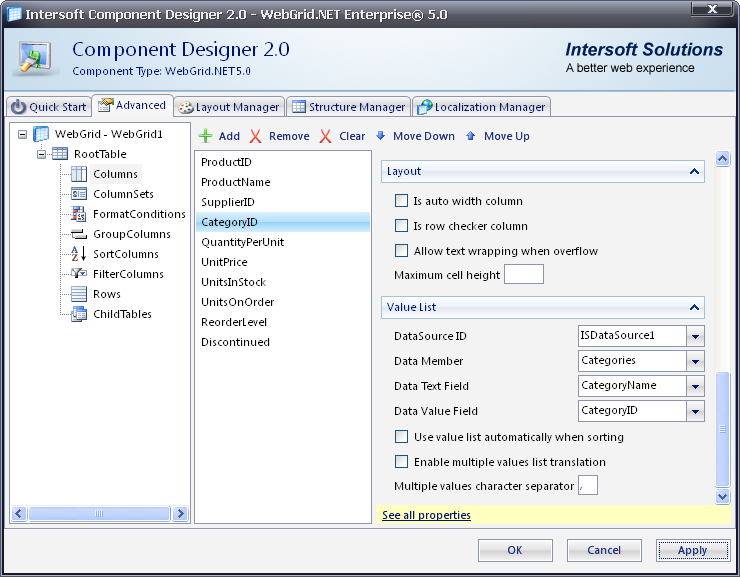This screenshot has height=577, width=740.
Task: Select UnitsOnOrder in the column list
Action: [283, 302]
